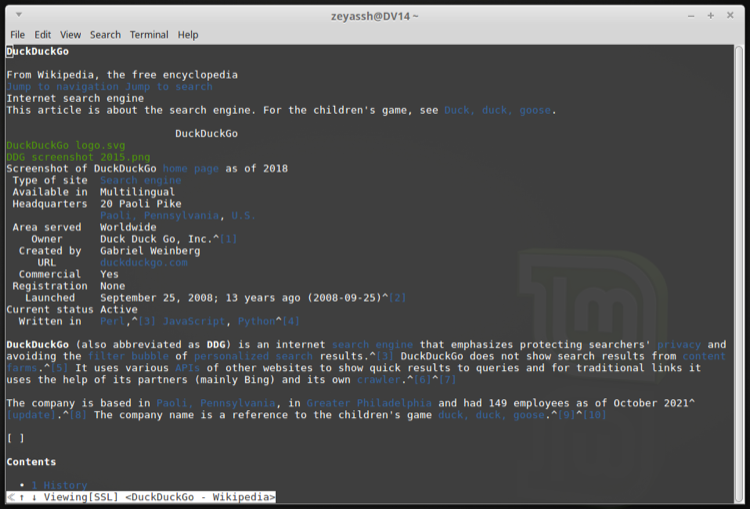Screen dimensions: 750x509
Task: Follow the 'APIs' link
Action: (188, 368)
